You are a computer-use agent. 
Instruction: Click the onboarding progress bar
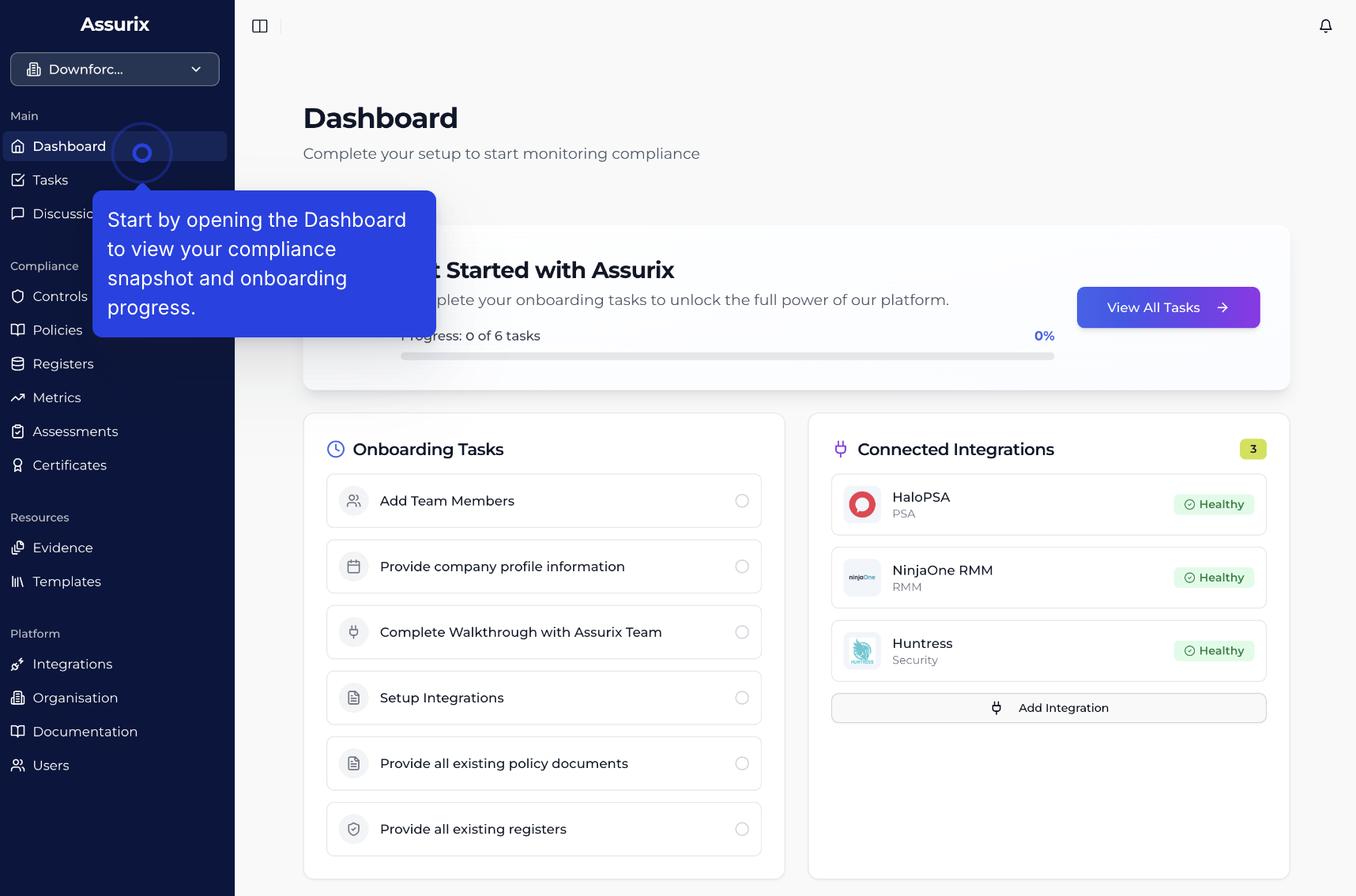726,356
